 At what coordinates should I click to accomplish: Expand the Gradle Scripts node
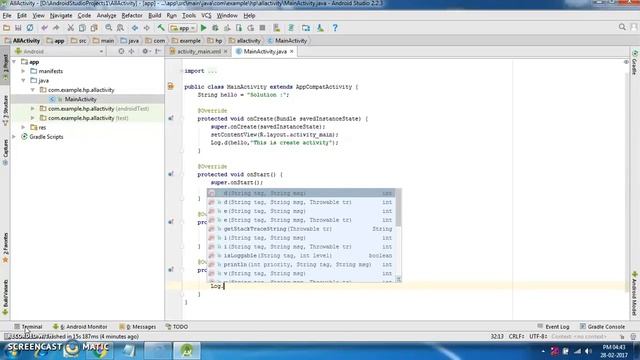pos(15,137)
